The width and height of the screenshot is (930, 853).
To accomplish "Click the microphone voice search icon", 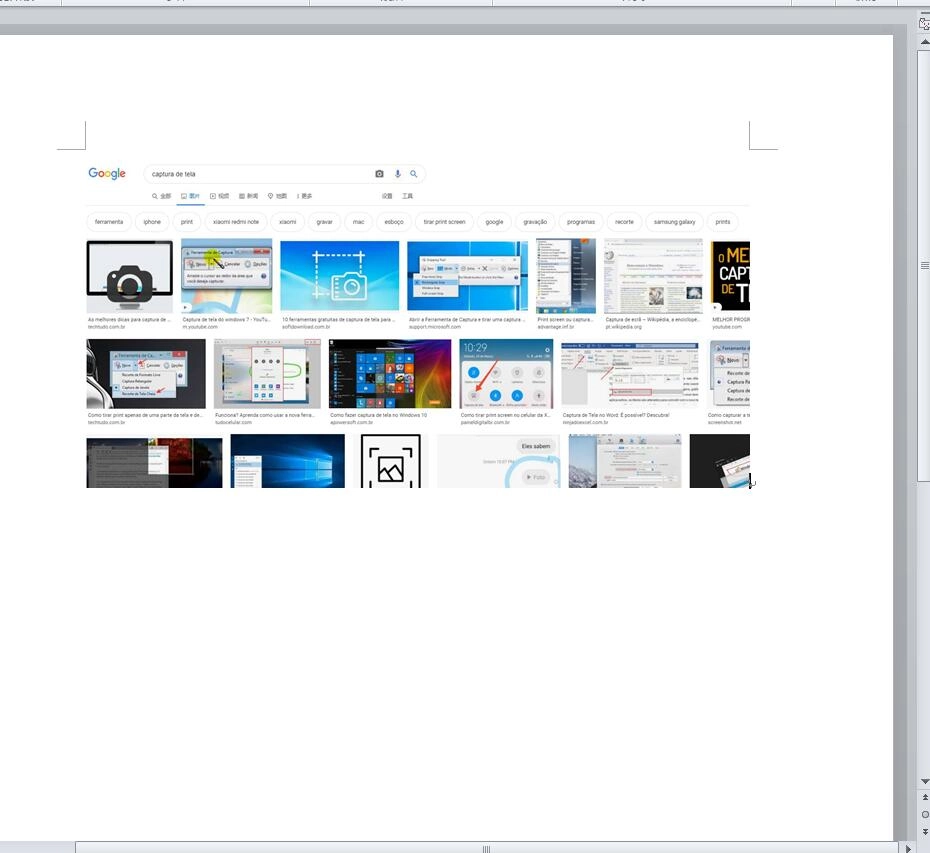I will (x=397, y=174).
